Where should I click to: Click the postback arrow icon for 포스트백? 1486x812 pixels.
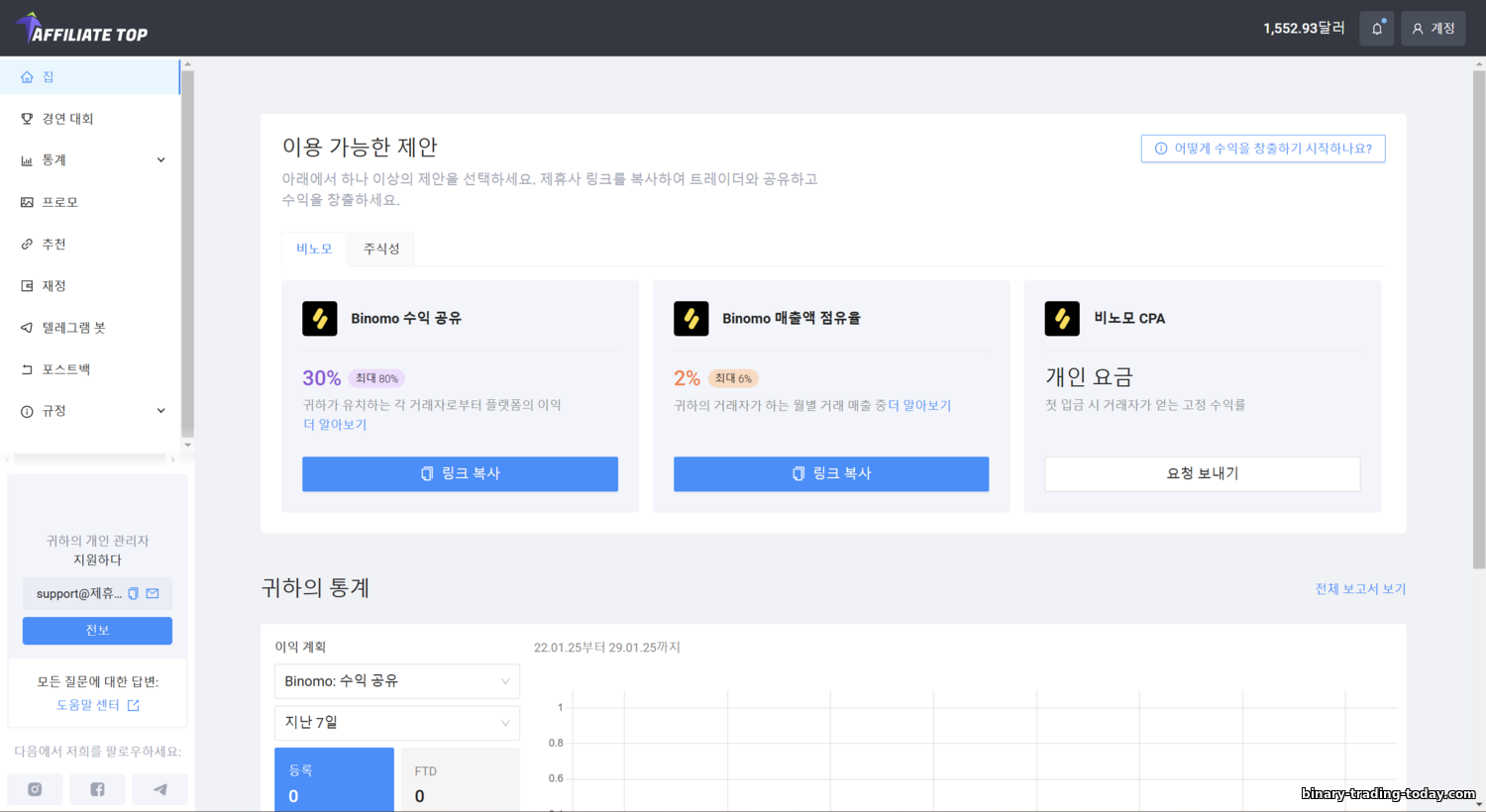click(27, 369)
